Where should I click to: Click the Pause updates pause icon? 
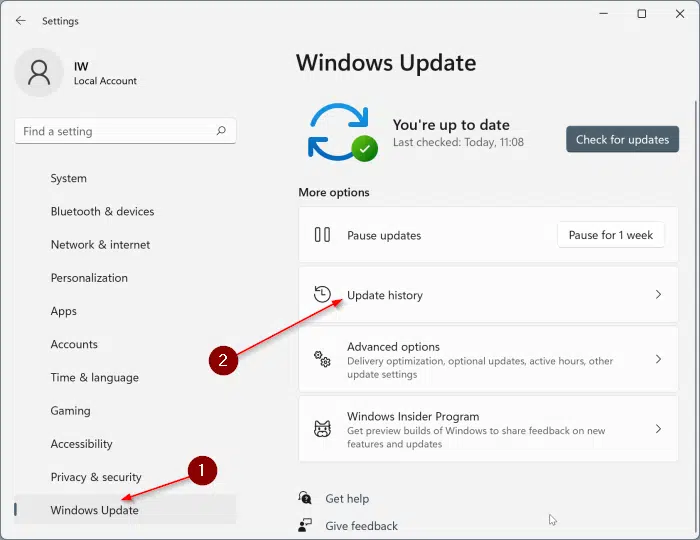[x=322, y=235]
